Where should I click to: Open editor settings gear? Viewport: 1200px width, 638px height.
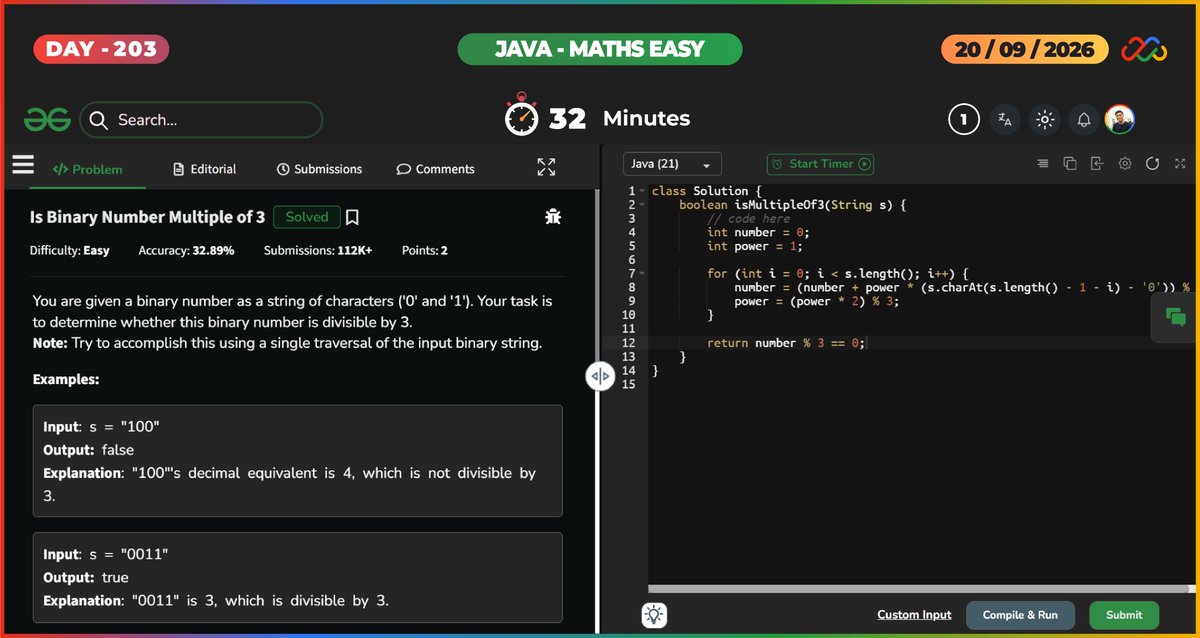pos(1125,163)
